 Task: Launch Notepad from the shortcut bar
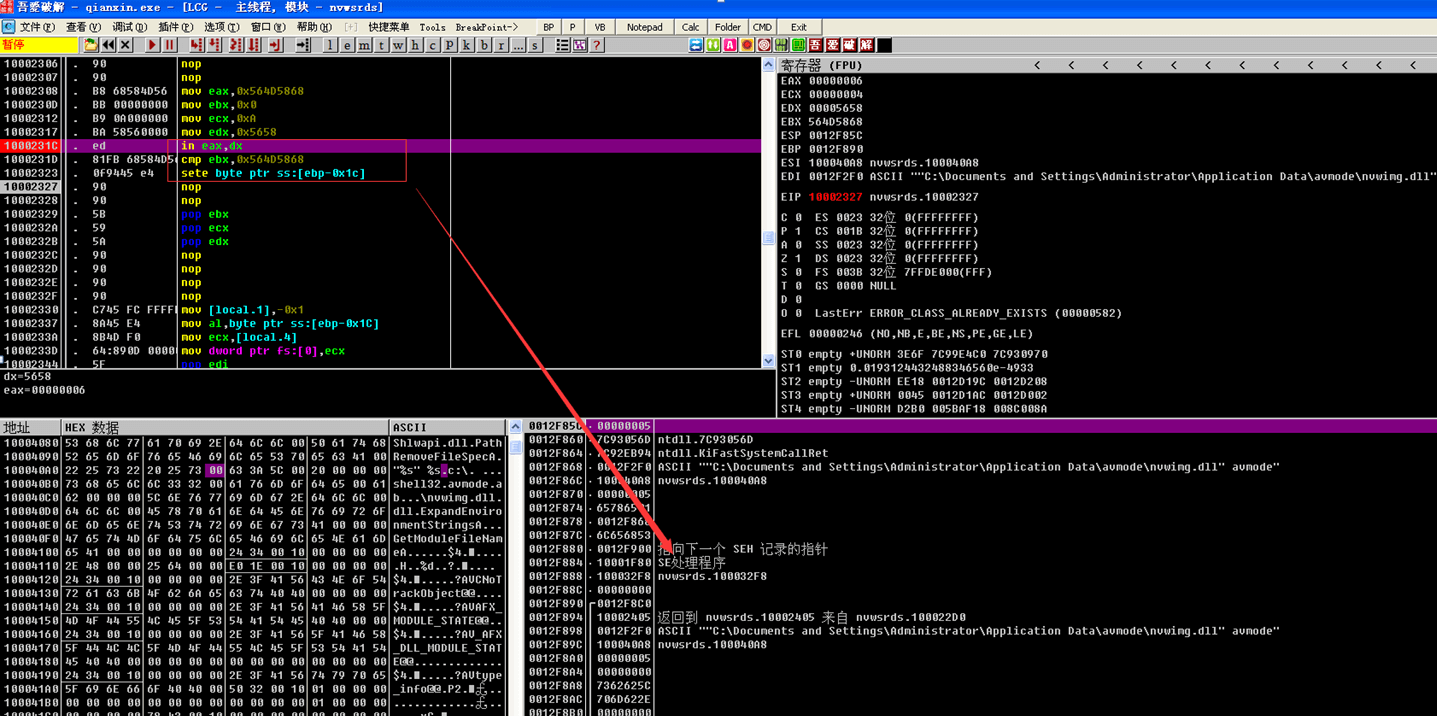pos(644,27)
